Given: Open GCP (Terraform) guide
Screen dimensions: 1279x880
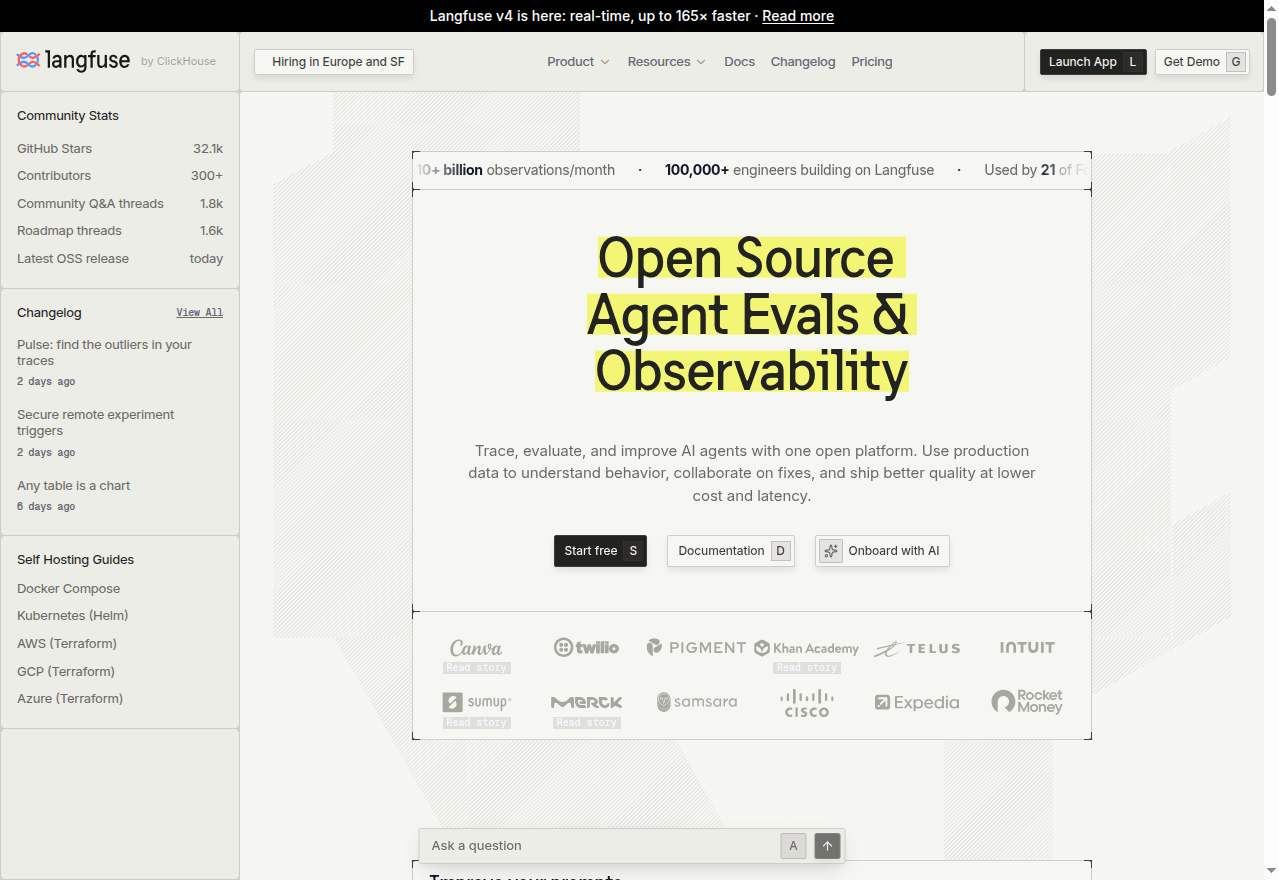Looking at the screenshot, I should pyautogui.click(x=66, y=672).
